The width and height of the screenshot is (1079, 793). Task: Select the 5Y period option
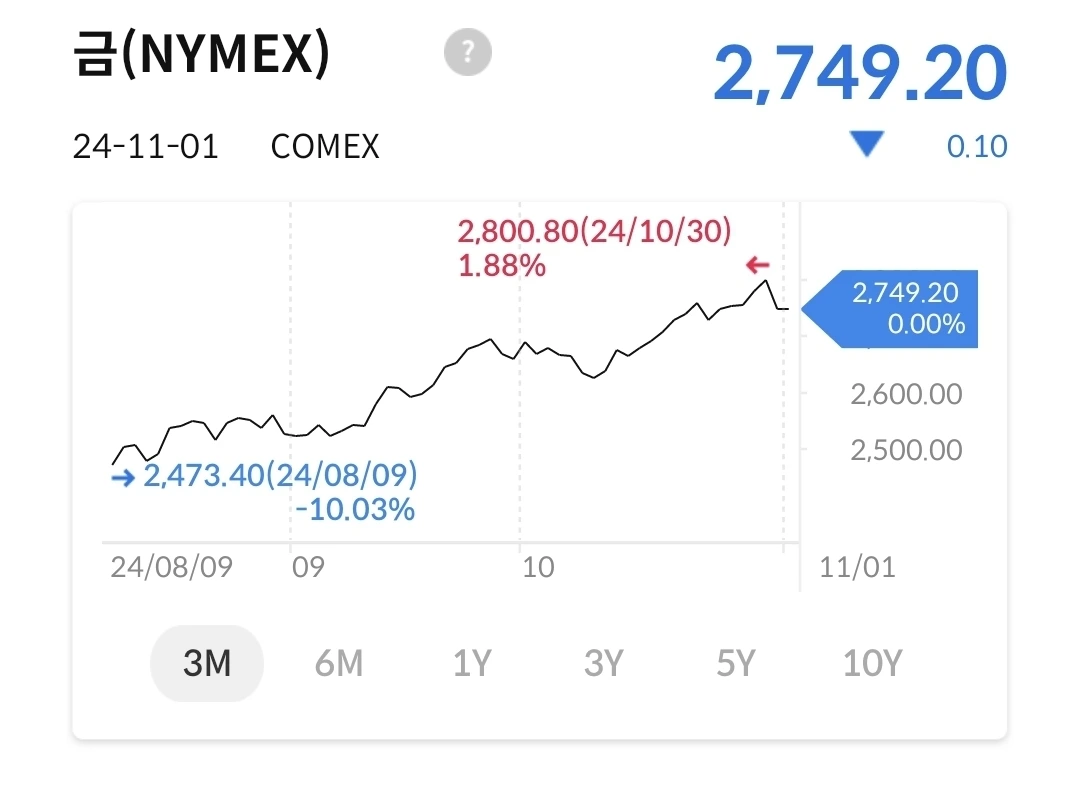[735, 663]
